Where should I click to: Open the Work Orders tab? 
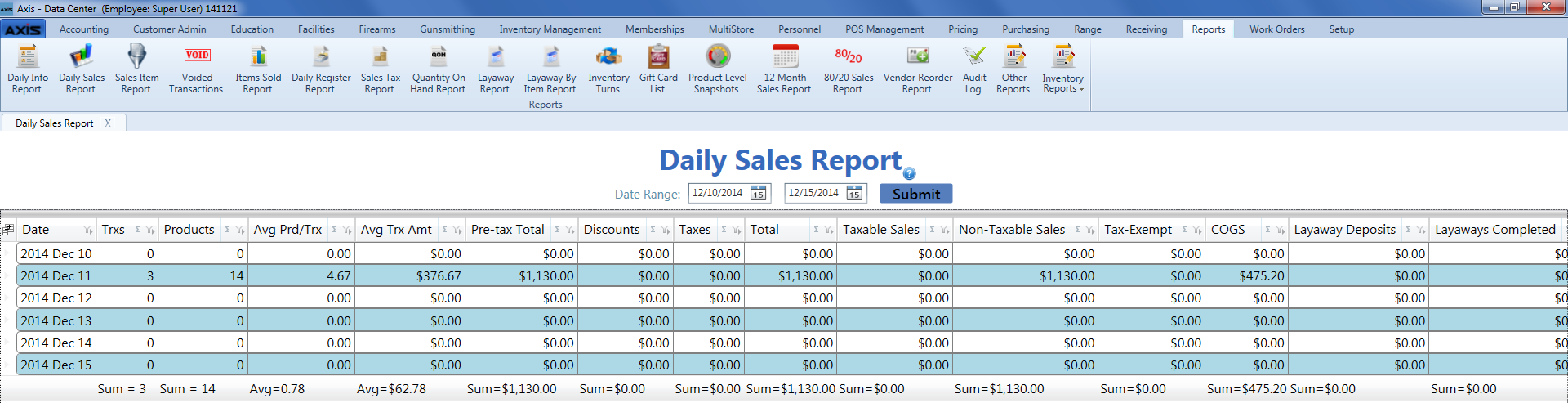click(x=1277, y=29)
